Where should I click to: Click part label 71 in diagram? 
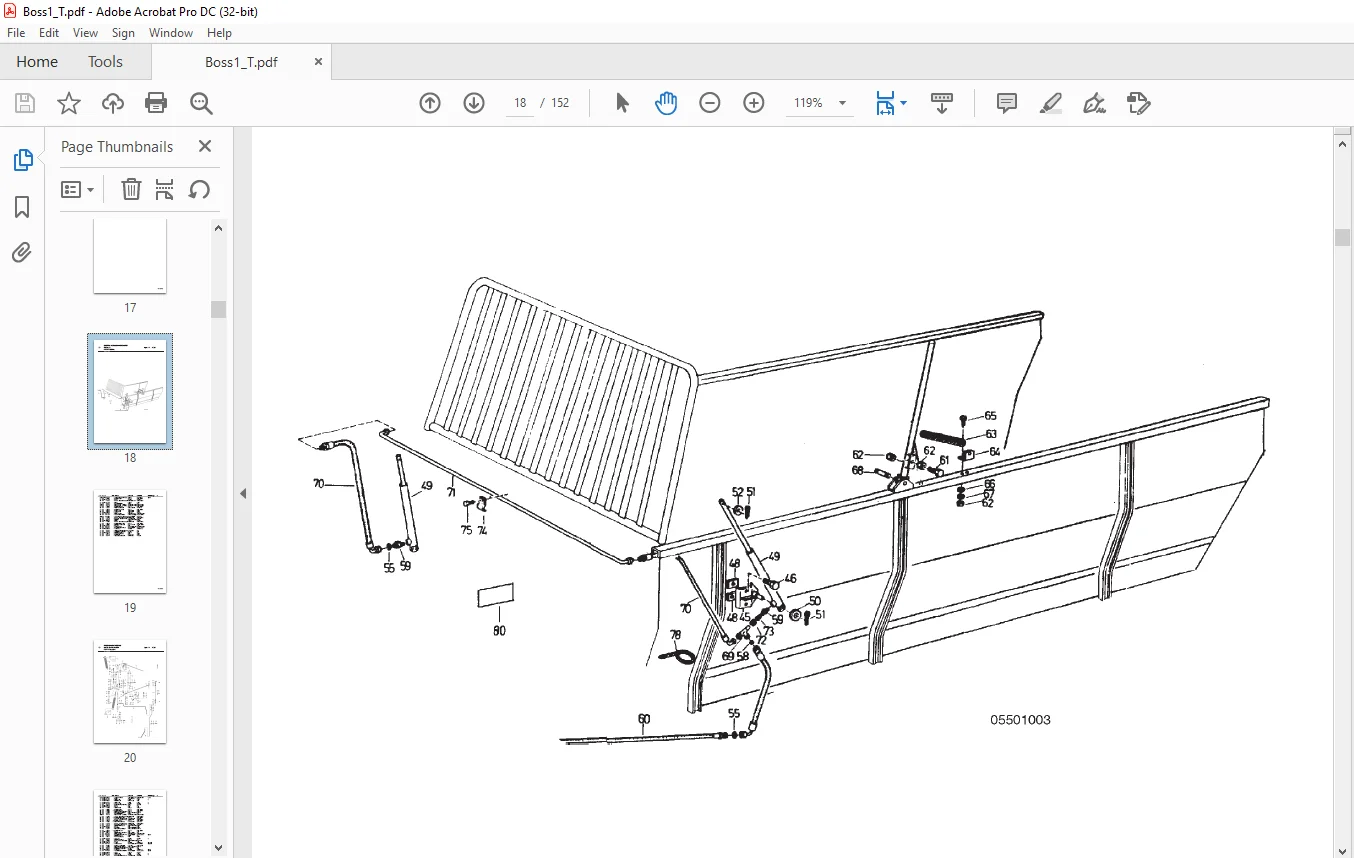(x=451, y=493)
